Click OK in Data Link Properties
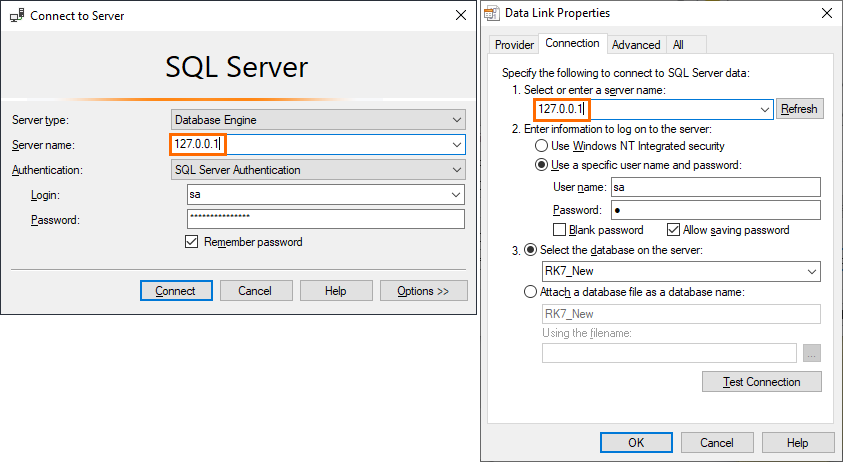 pyautogui.click(x=636, y=443)
